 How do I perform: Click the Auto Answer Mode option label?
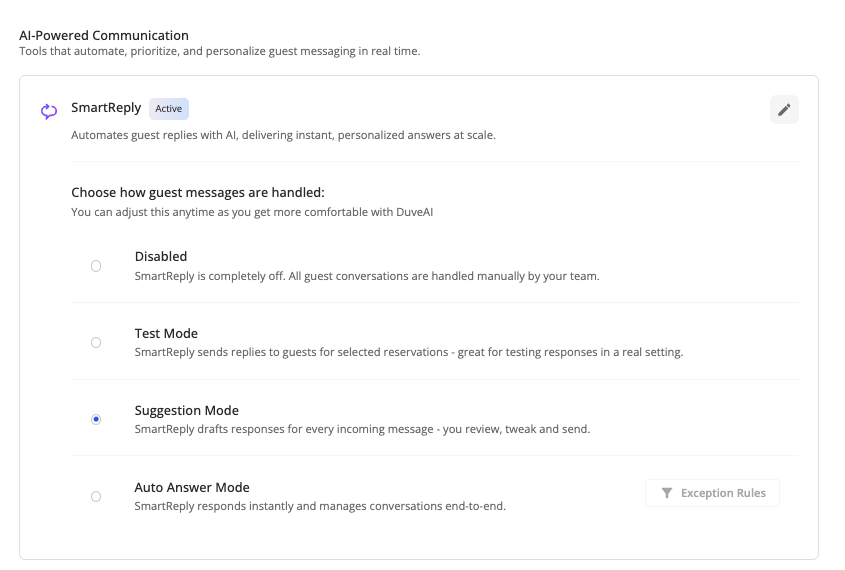192,488
